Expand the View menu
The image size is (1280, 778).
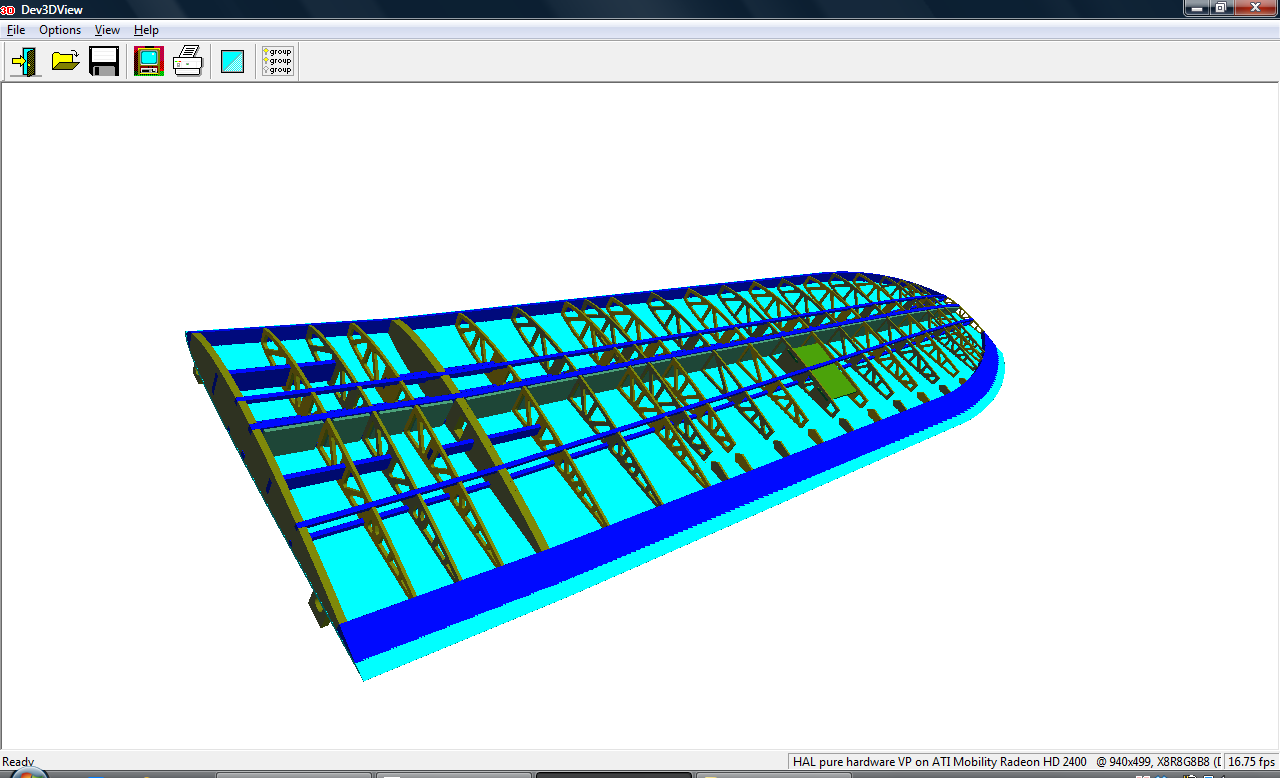point(107,30)
